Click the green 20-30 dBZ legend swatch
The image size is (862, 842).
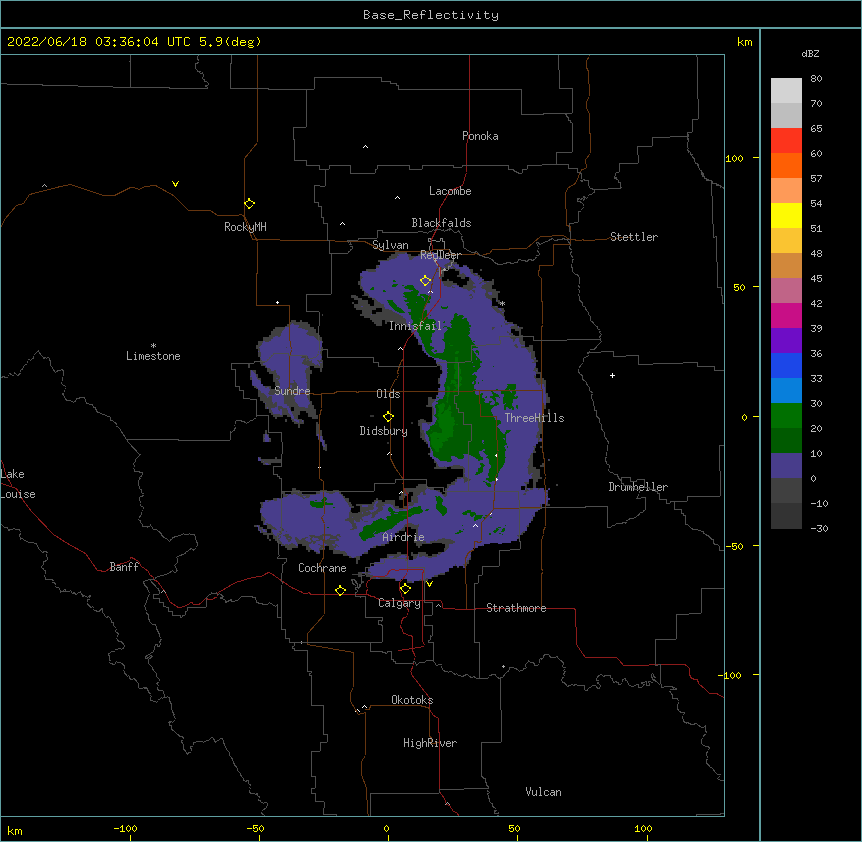point(786,416)
